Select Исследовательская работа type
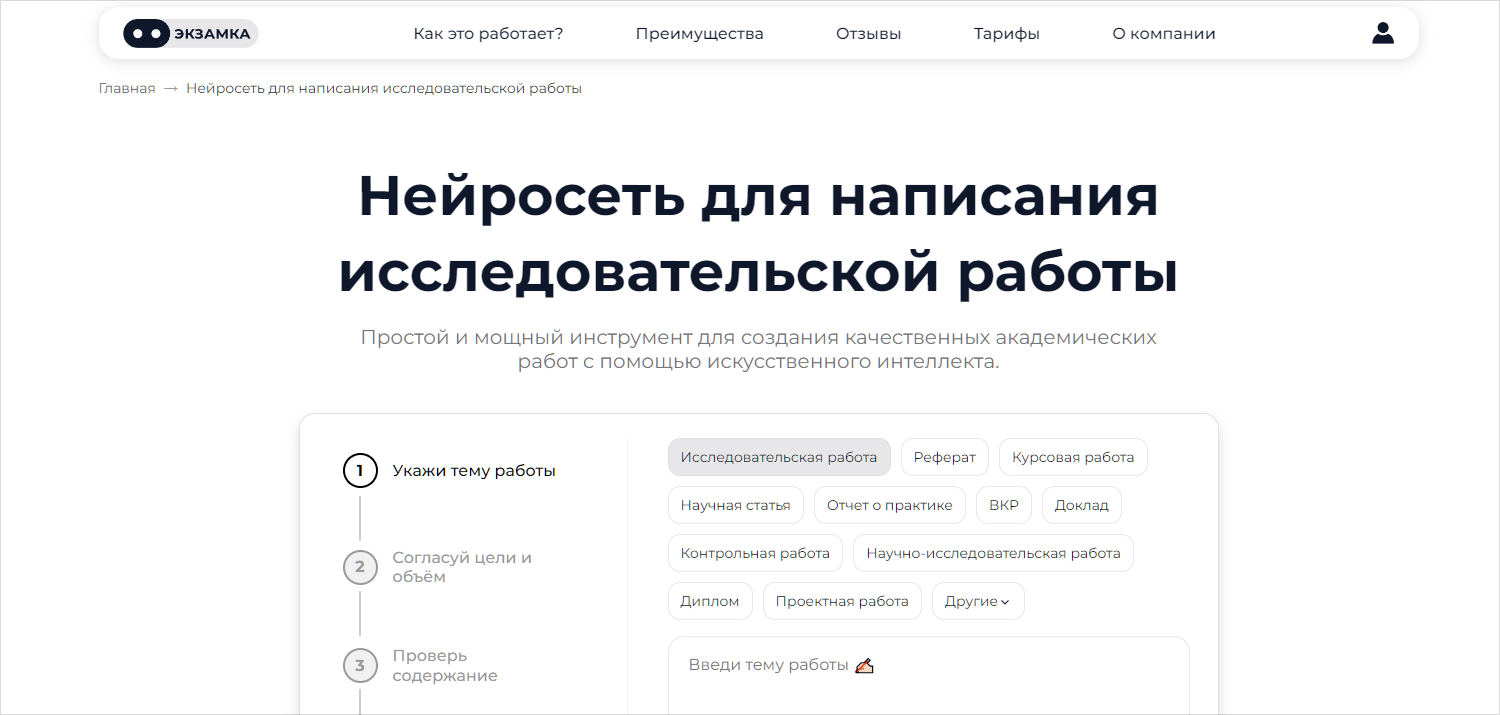The height and width of the screenshot is (715, 1500). click(778, 457)
